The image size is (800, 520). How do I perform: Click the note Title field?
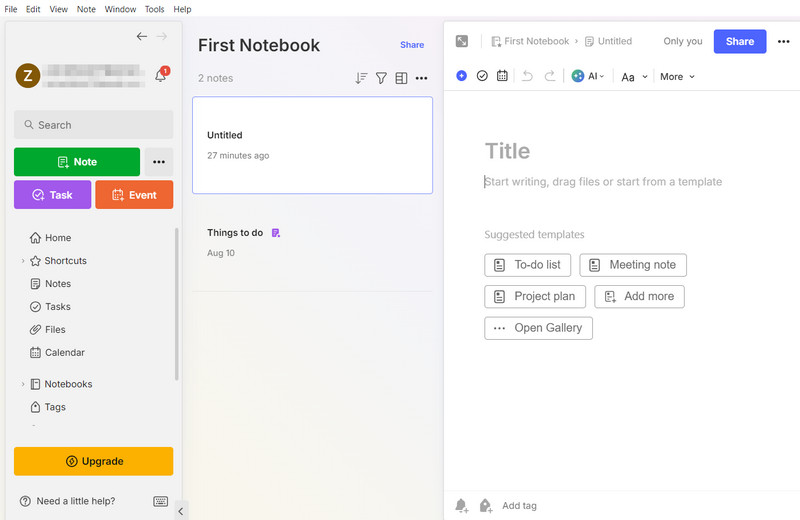click(x=508, y=151)
